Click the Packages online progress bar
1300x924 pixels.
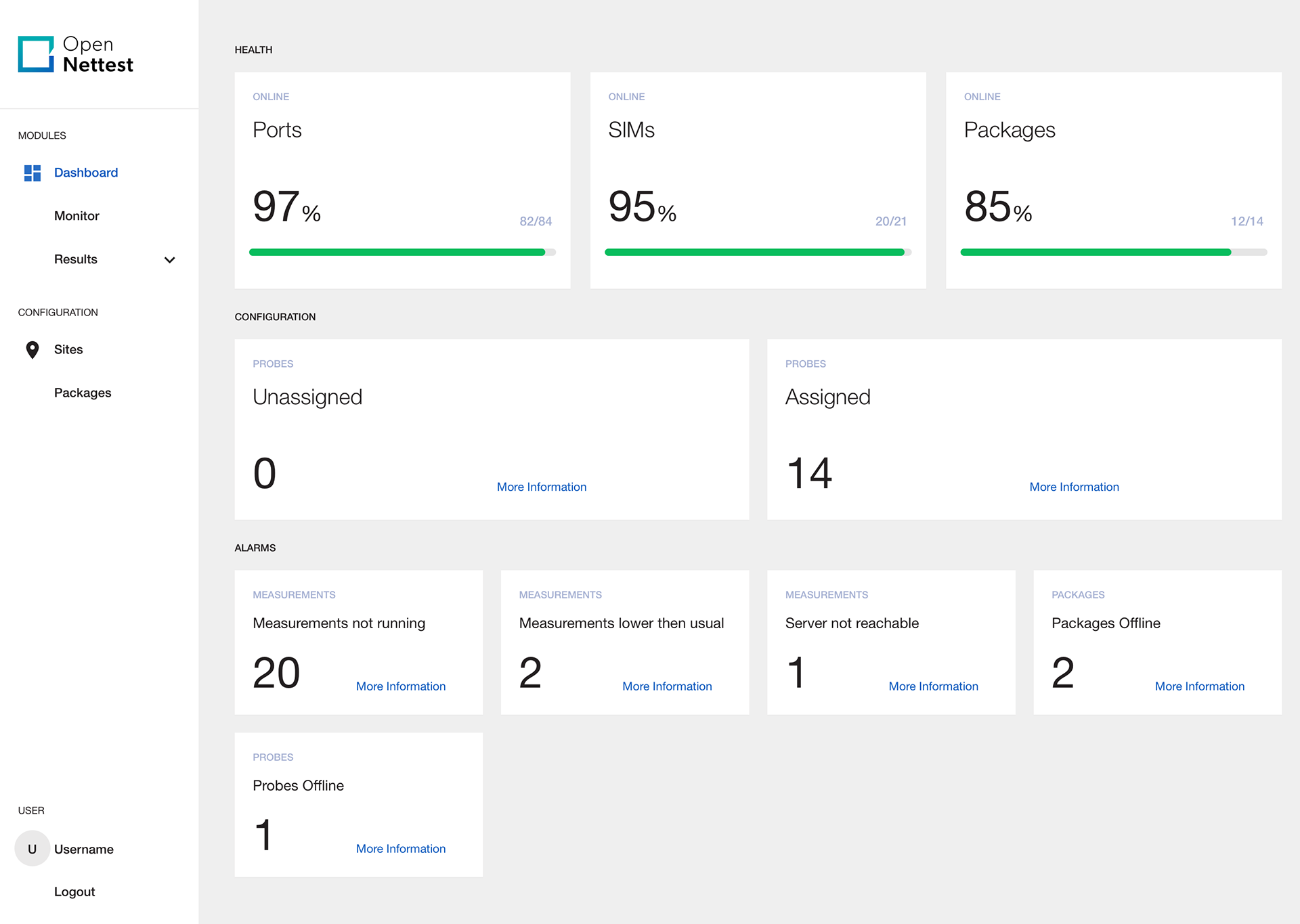1113,252
